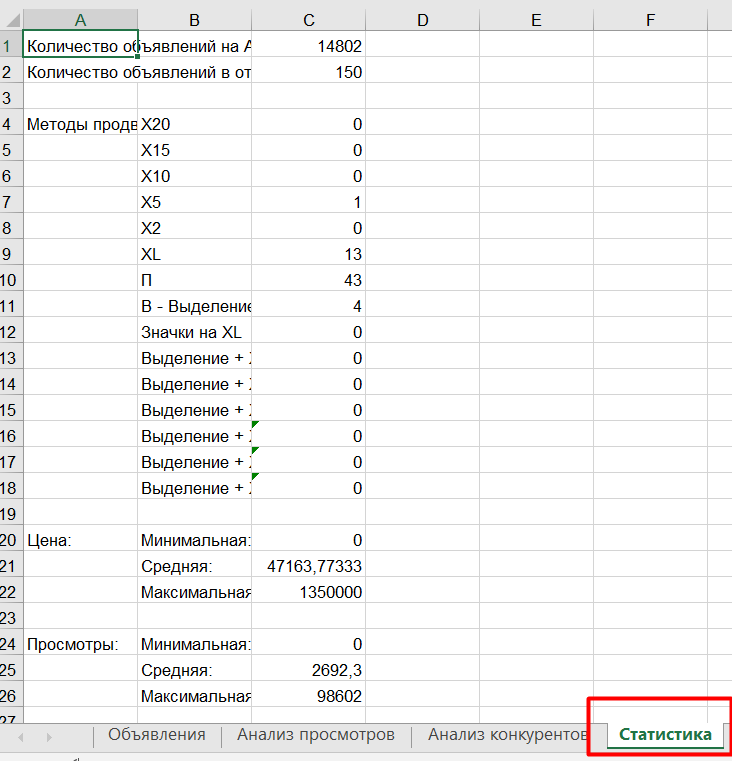
Task: Select the cell showing maximum views 98602
Action: [x=308, y=696]
